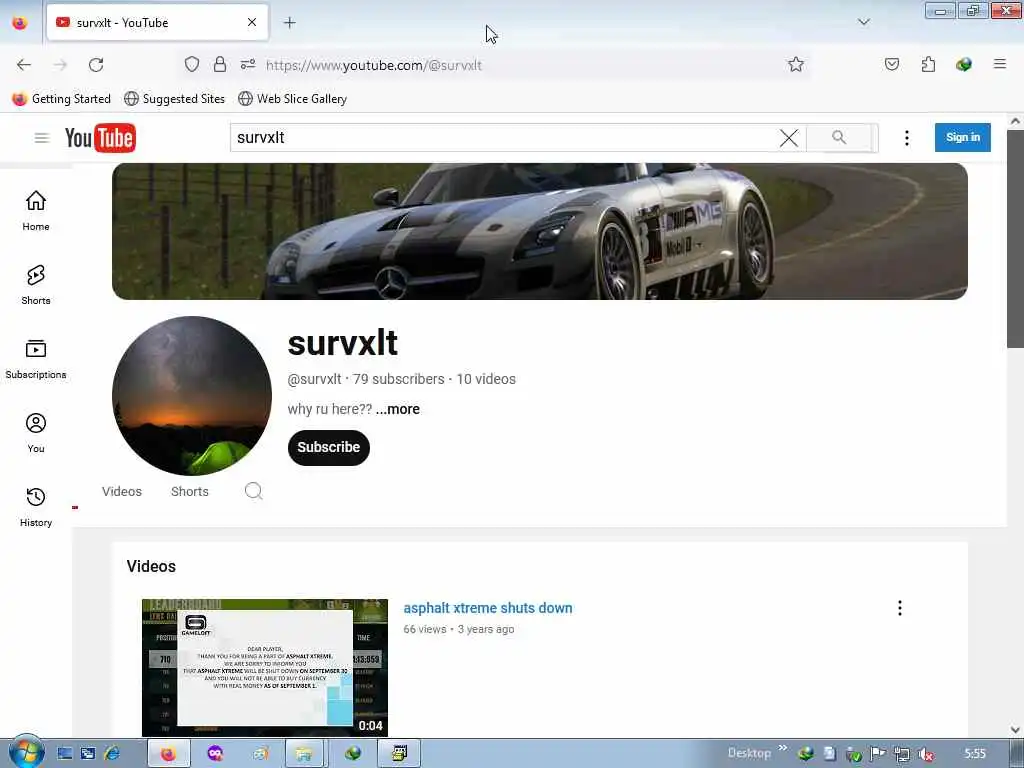The width and height of the screenshot is (1024, 768).
Task: Go back using the browser back arrow
Action: tap(24, 65)
